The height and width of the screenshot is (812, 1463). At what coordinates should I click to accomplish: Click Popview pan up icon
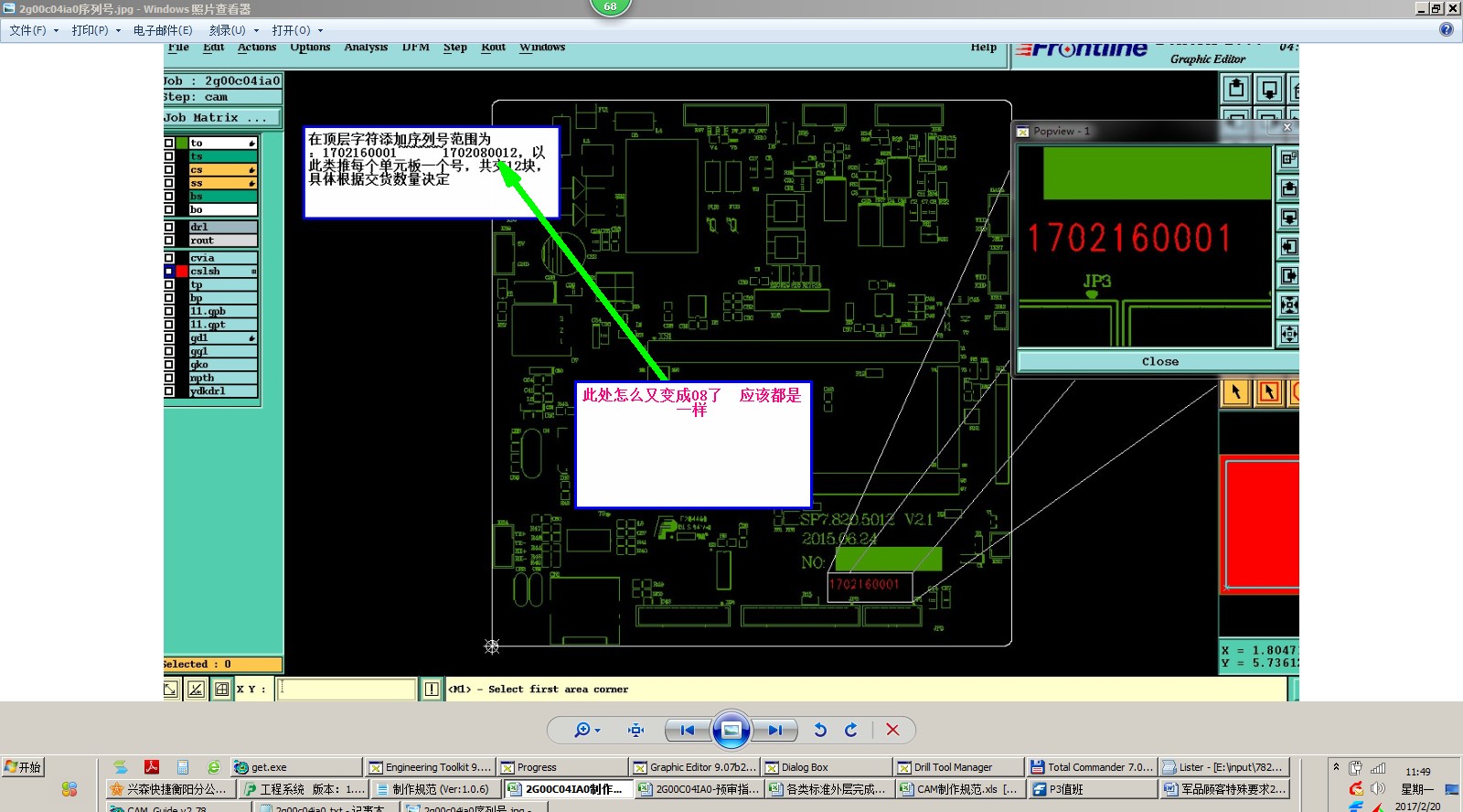click(1288, 188)
